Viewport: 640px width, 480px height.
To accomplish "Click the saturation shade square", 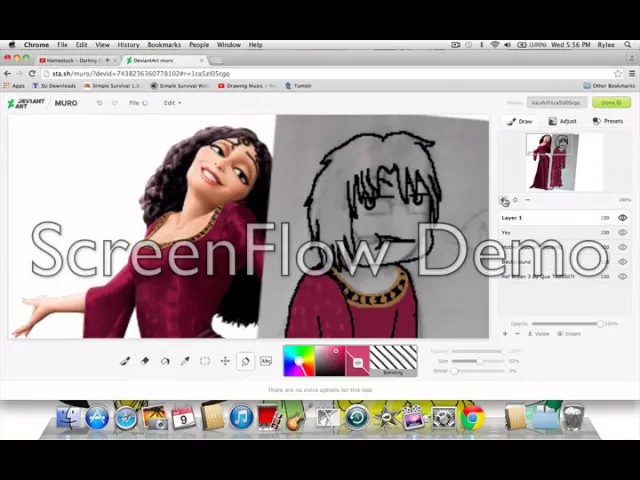I will pyautogui.click(x=330, y=361).
